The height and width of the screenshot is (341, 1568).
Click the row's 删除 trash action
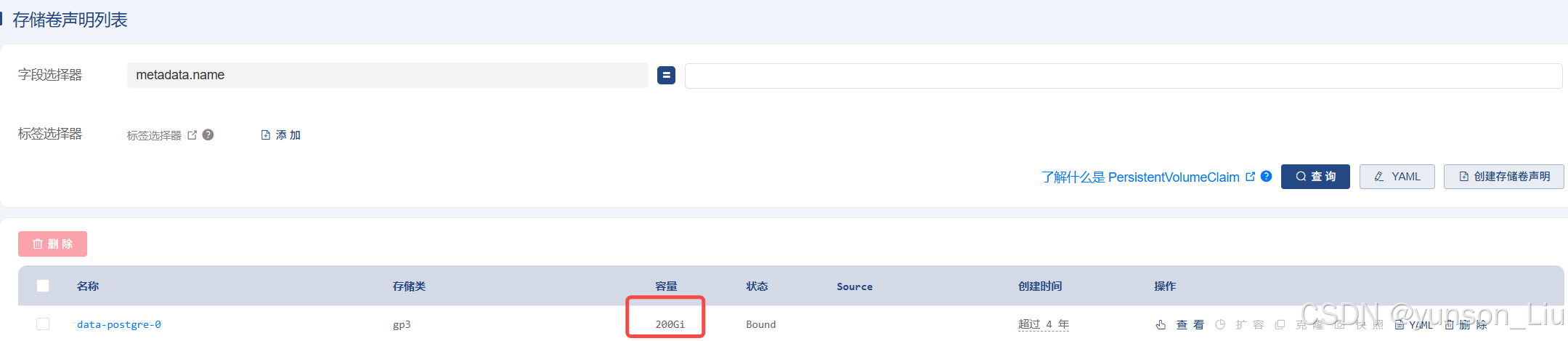[1466, 324]
